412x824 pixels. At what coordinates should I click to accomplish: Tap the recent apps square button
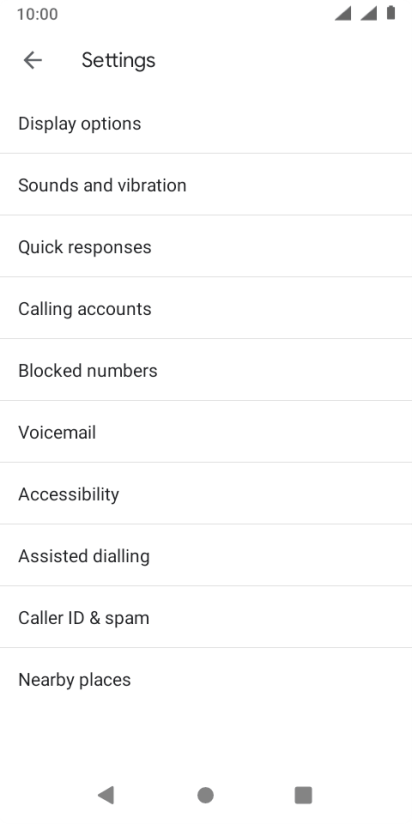click(303, 795)
